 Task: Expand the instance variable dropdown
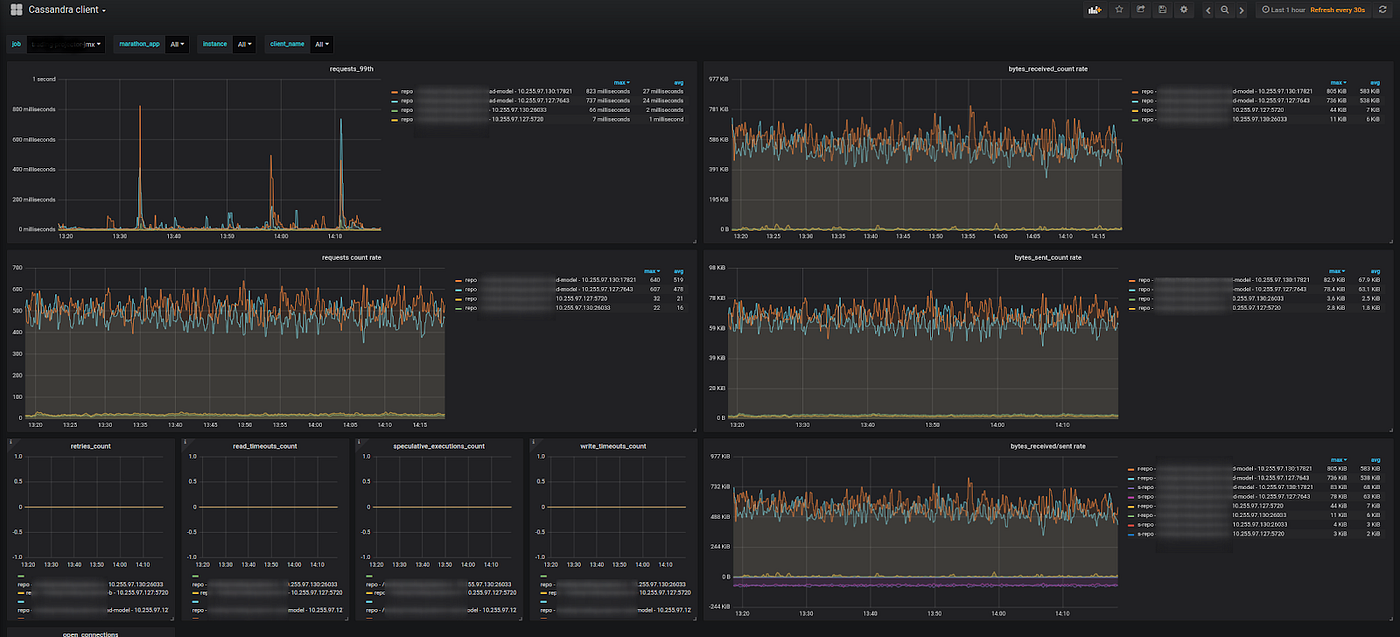[x=244, y=44]
